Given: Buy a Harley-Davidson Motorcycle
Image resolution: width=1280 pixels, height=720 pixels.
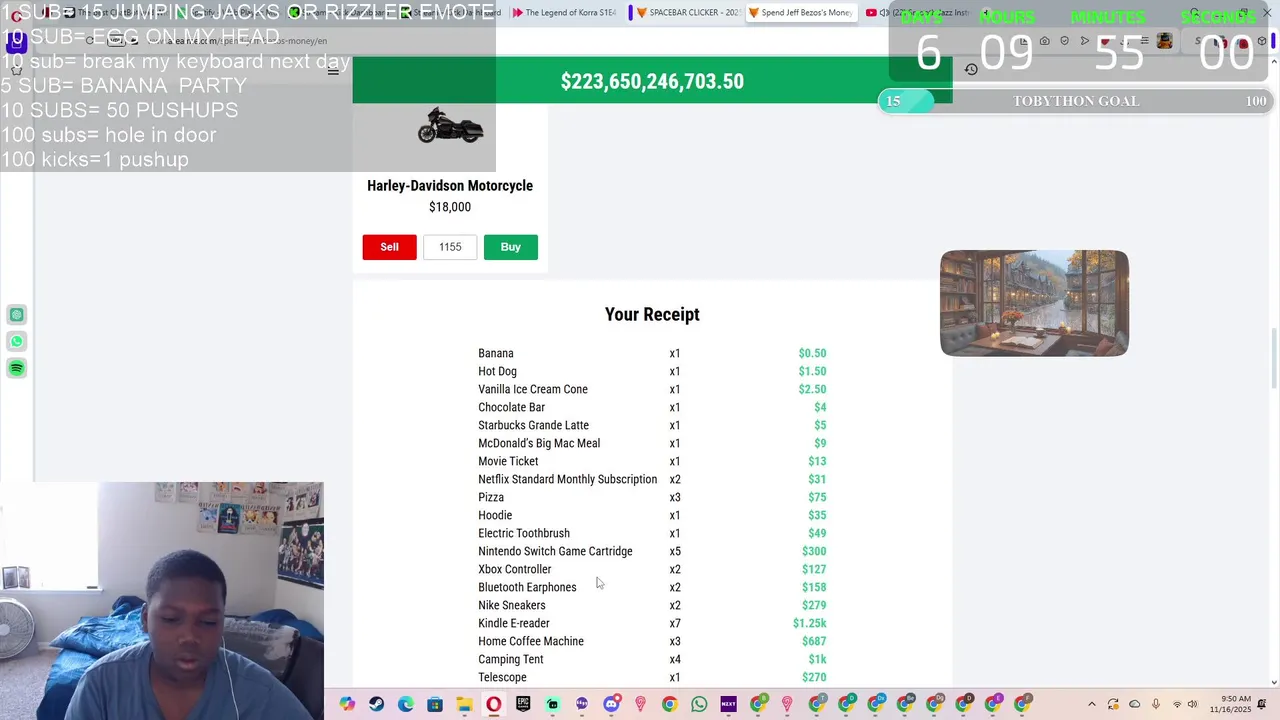Looking at the screenshot, I should pos(510,247).
